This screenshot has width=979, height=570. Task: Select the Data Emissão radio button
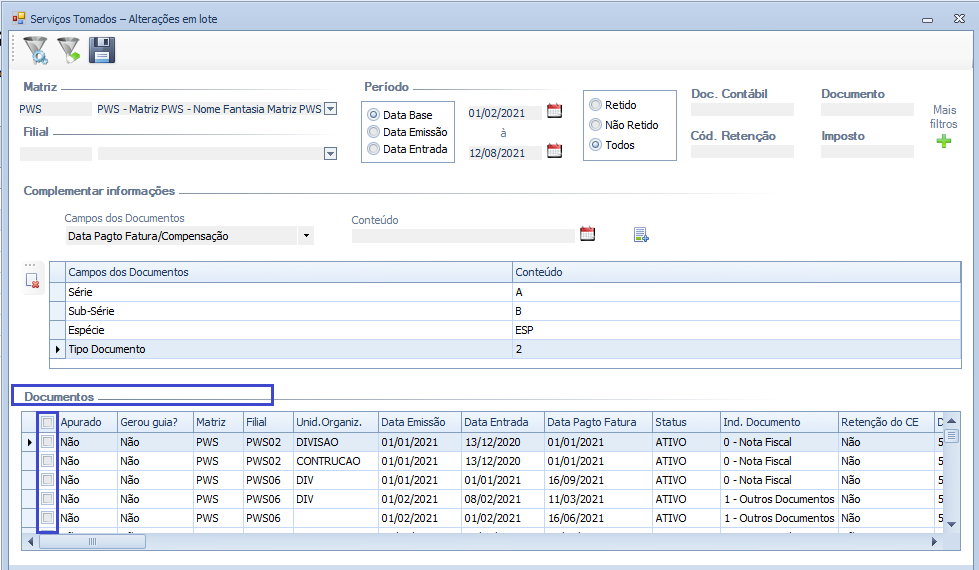coord(374,132)
